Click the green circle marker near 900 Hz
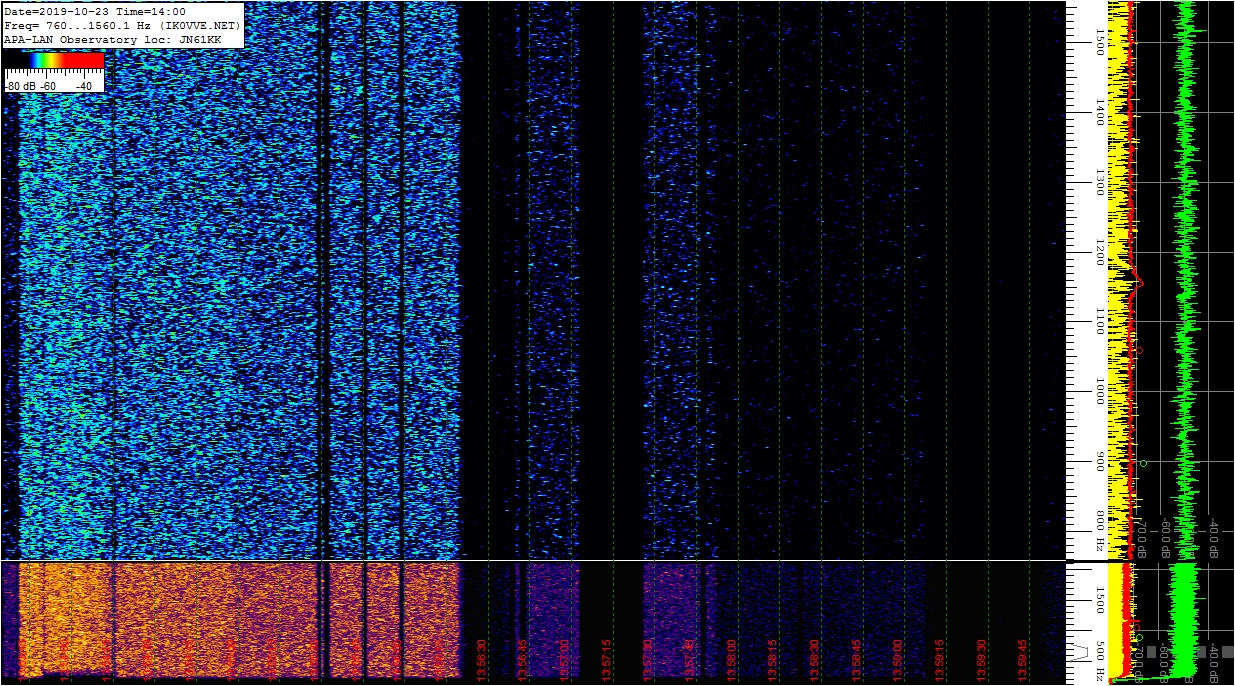Screen dimensions: 1235x686 point(1143,463)
